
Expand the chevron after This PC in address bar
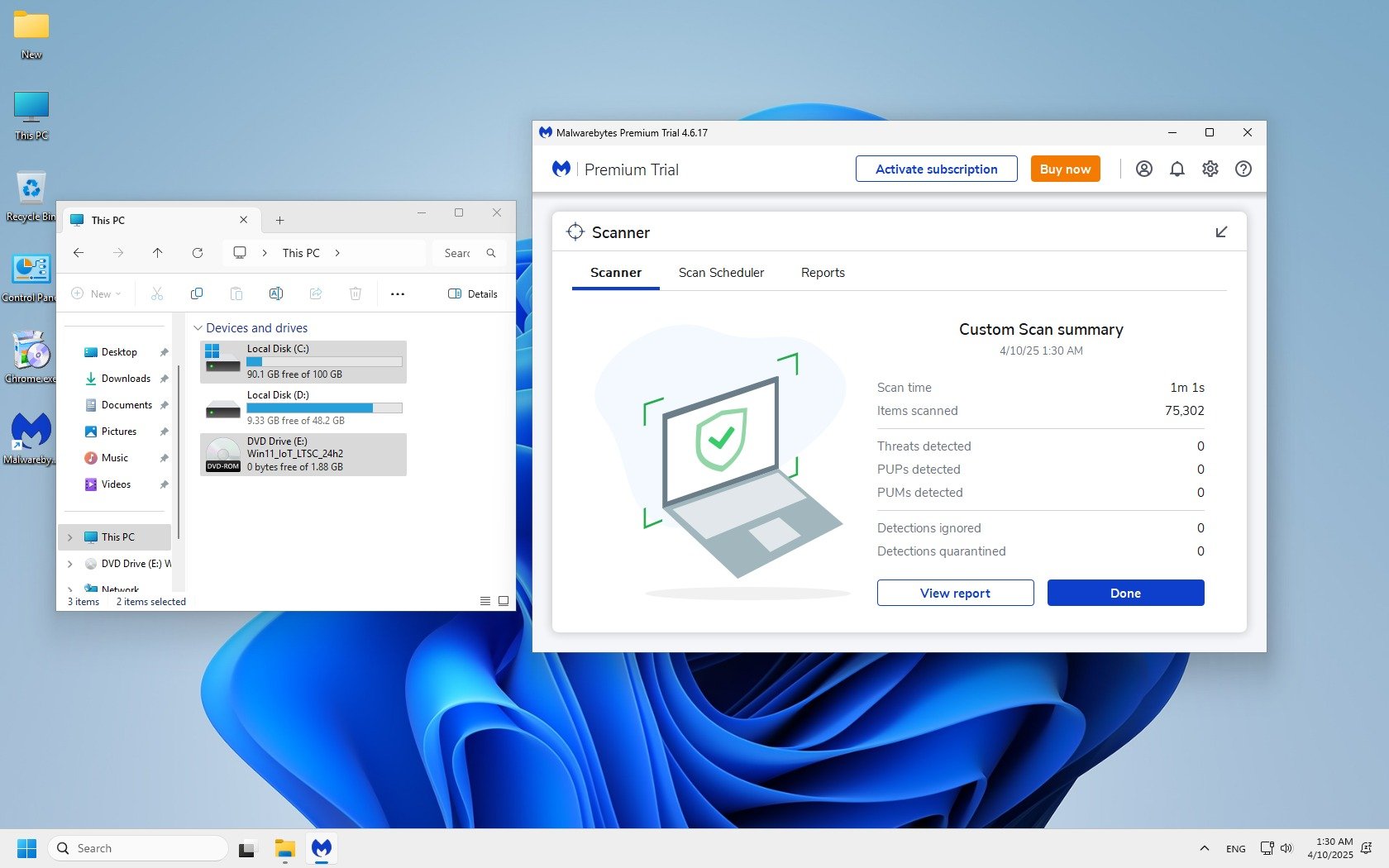337,253
